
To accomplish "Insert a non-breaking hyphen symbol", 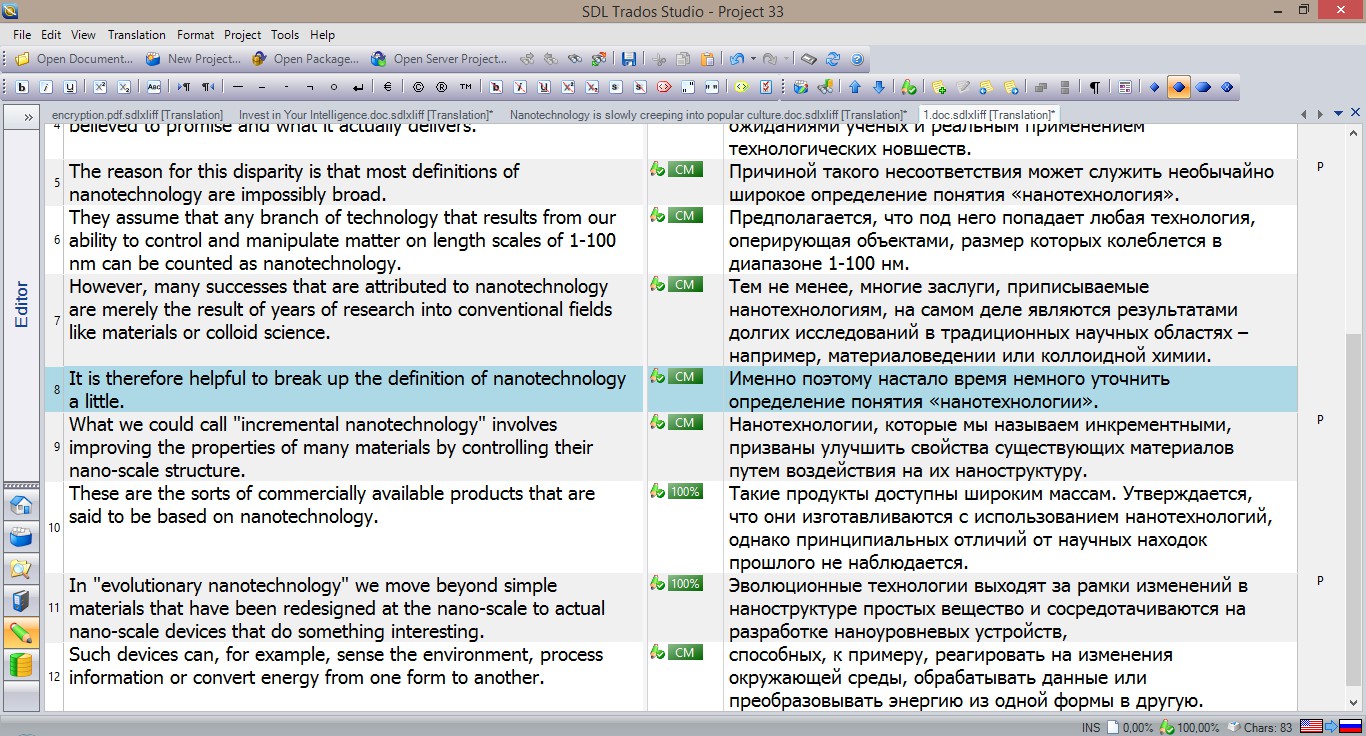I will [286, 87].
